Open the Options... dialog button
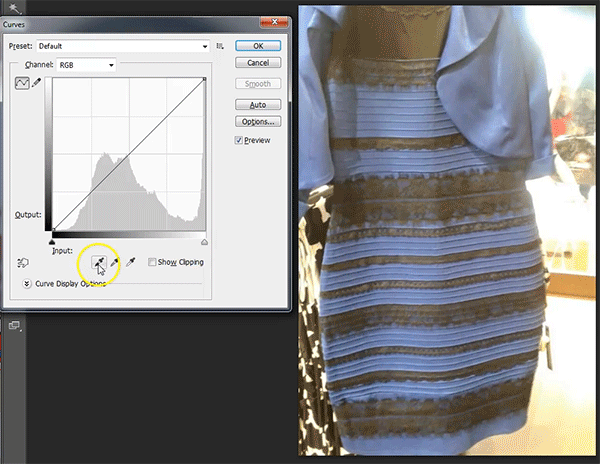Image resolution: width=600 pixels, height=464 pixels. pos(257,122)
